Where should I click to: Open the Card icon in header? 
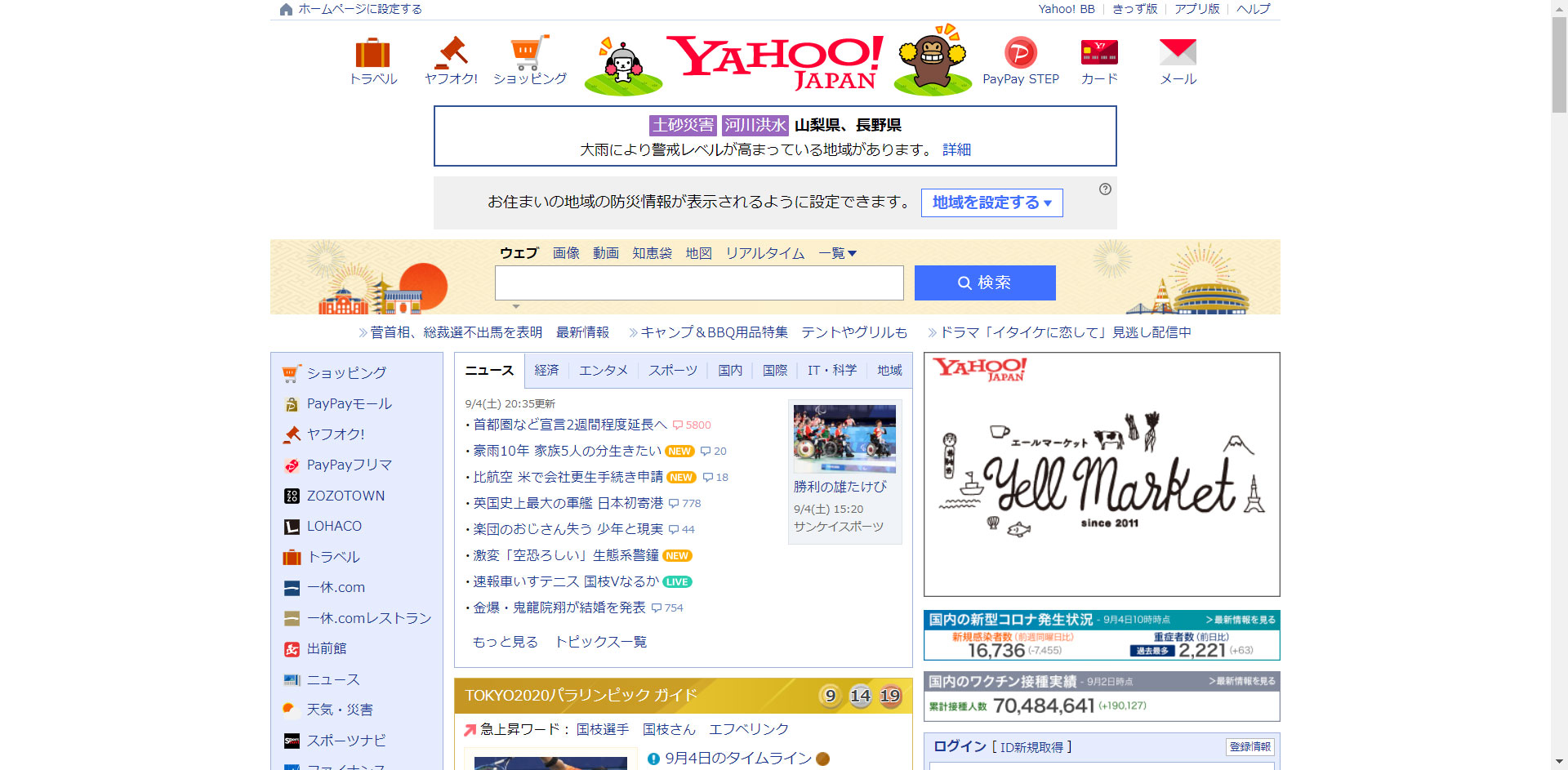pos(1099,52)
